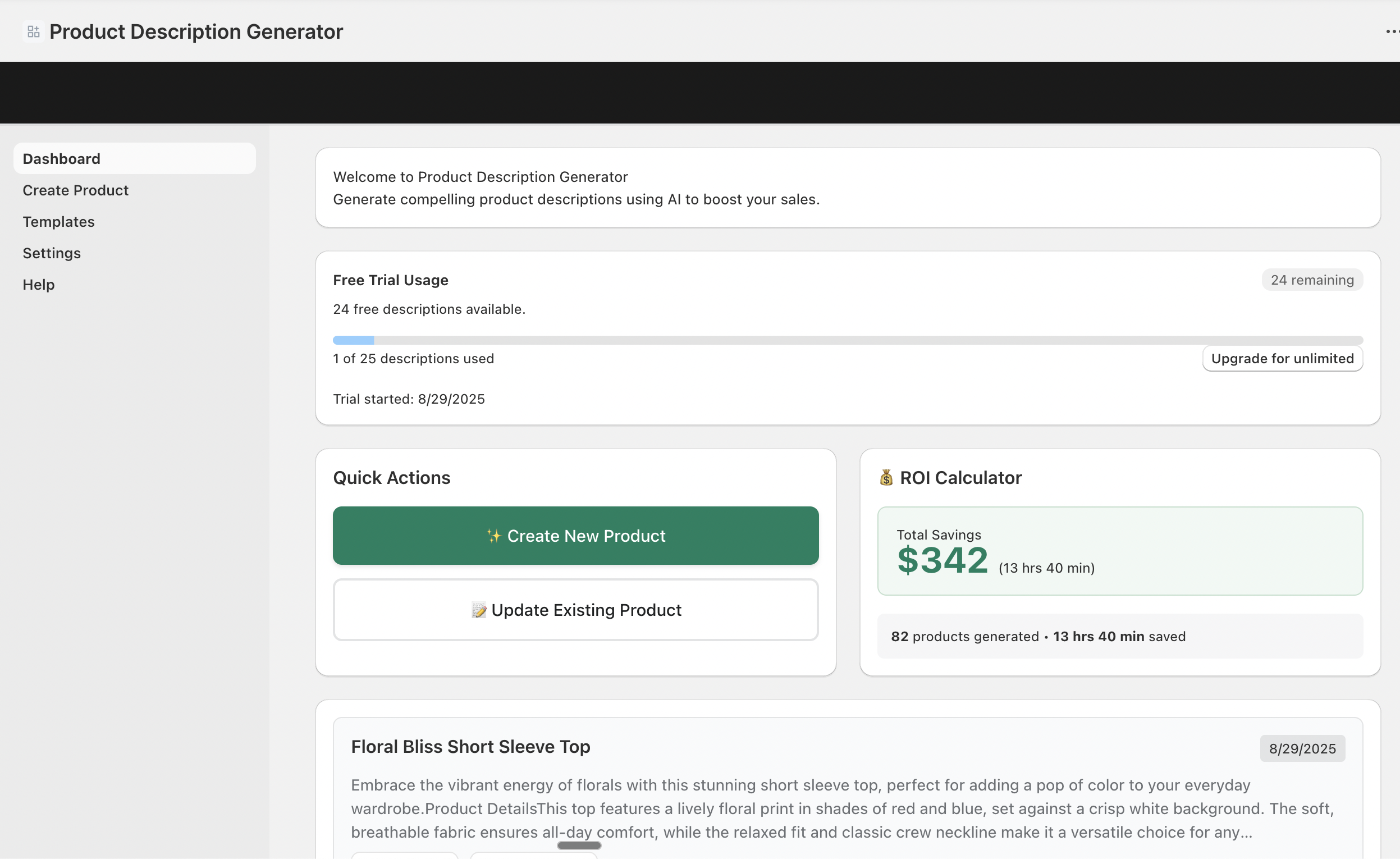Viewport: 1400px width, 859px height.
Task: Open Settings from the sidebar
Action: pyautogui.click(x=51, y=253)
